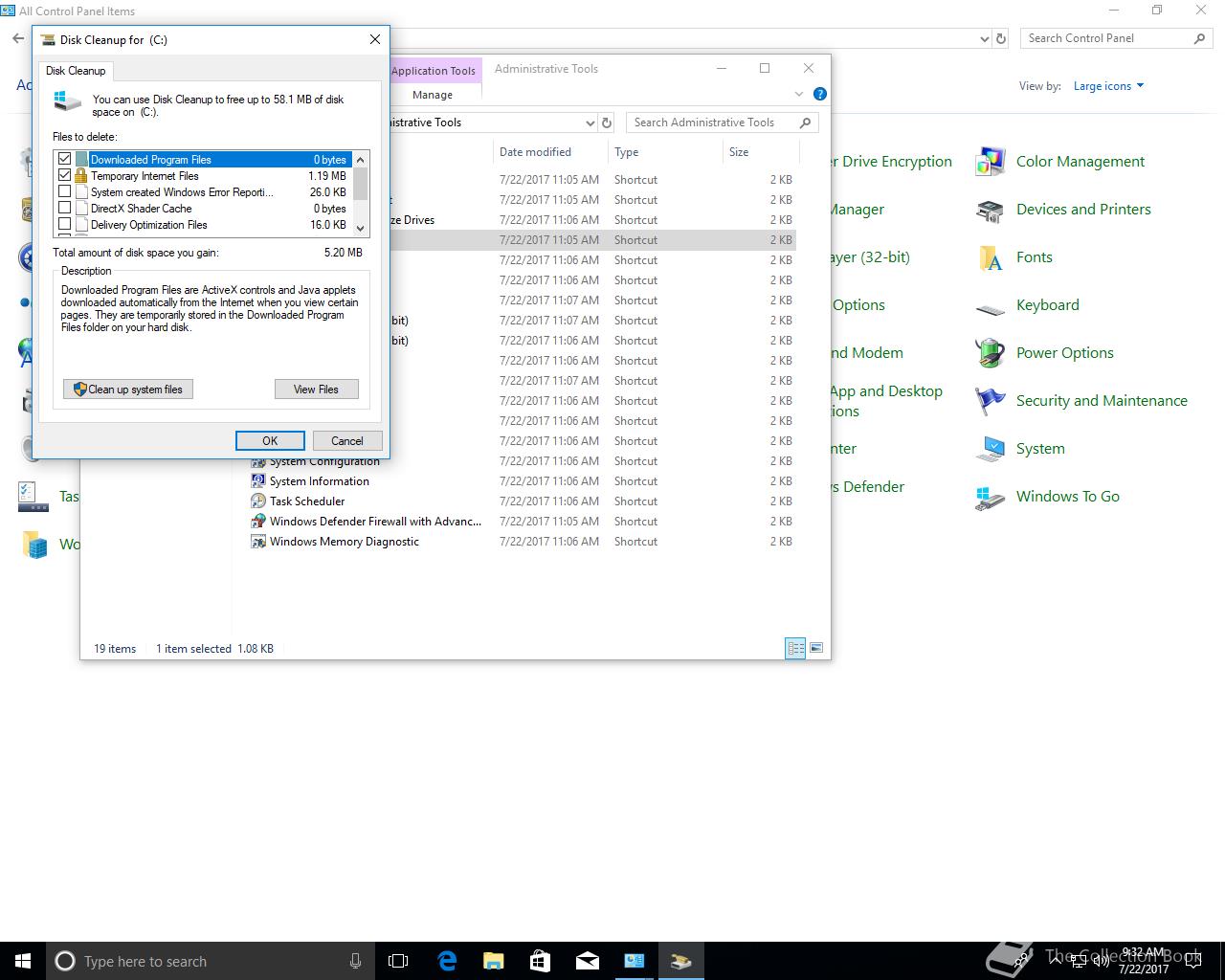Click the Power Options icon

pos(990,353)
